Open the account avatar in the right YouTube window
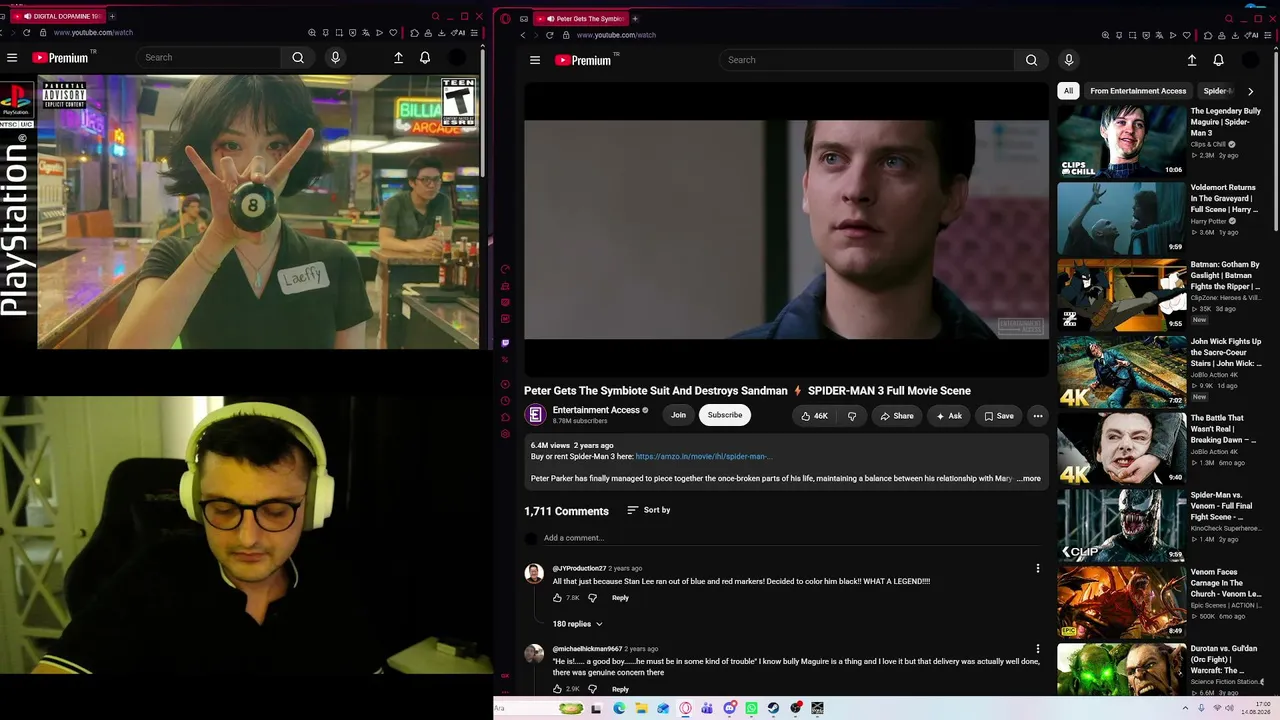Viewport: 1280px width, 720px height. [x=1250, y=60]
